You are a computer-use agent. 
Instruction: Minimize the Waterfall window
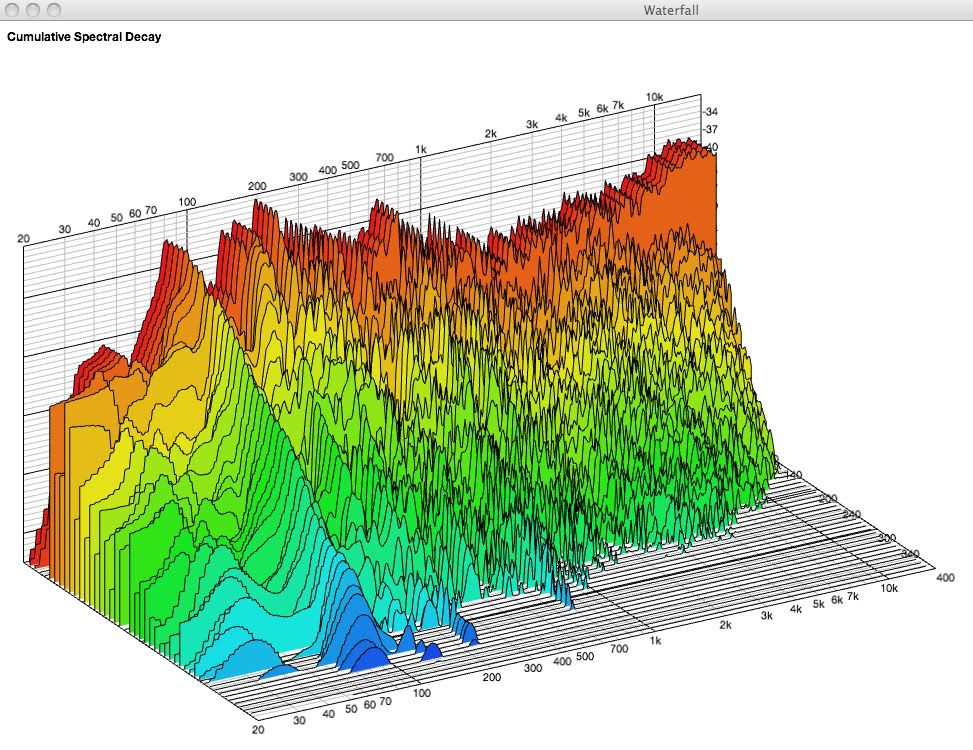(33, 10)
